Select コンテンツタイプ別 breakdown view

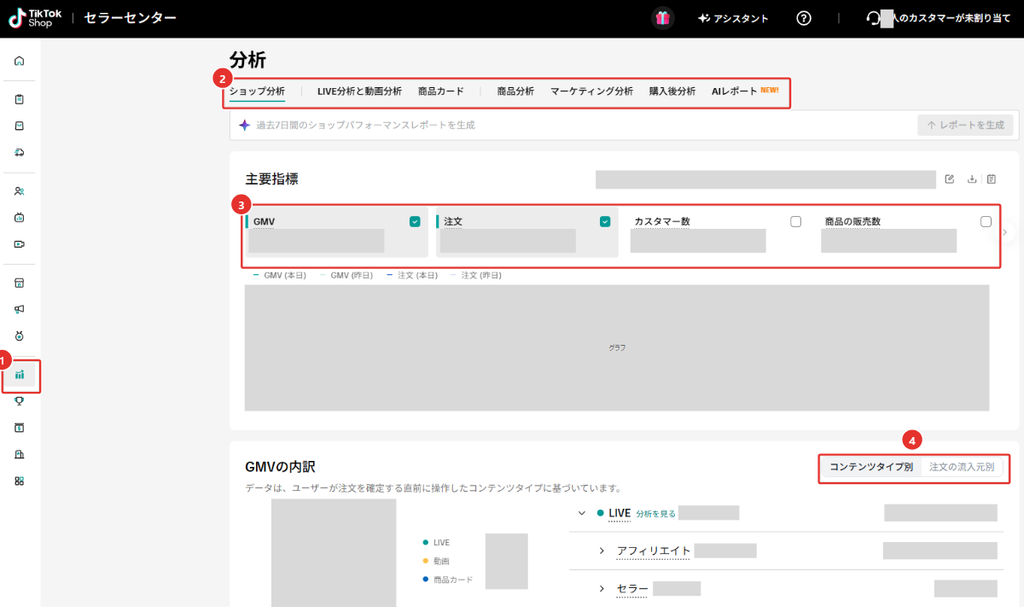pos(871,467)
